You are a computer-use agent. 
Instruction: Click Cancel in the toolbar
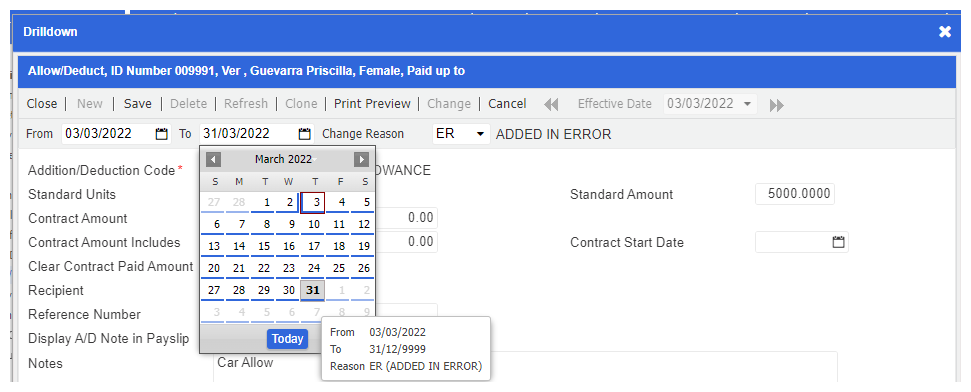507,103
